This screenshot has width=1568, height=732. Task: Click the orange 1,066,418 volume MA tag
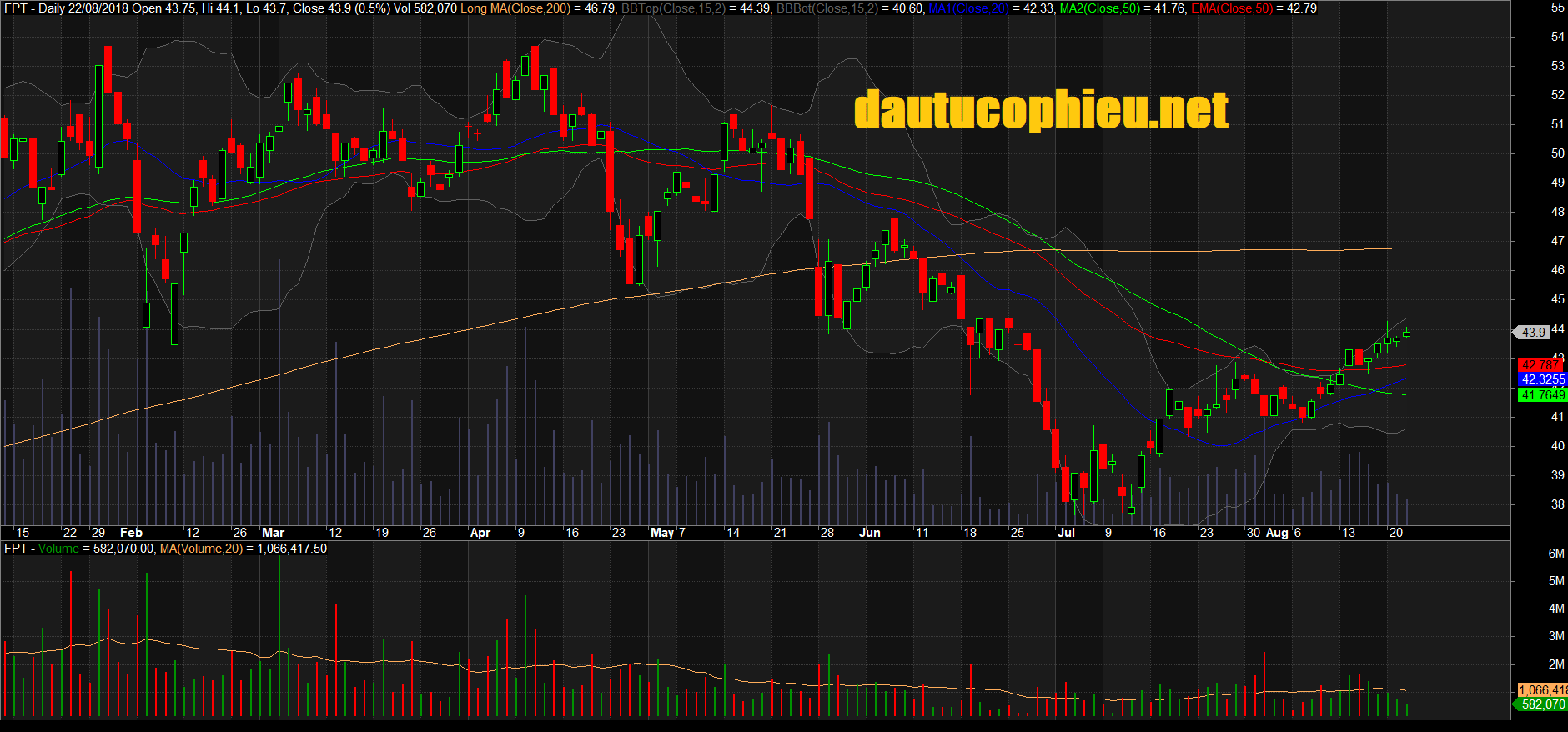[1541, 690]
